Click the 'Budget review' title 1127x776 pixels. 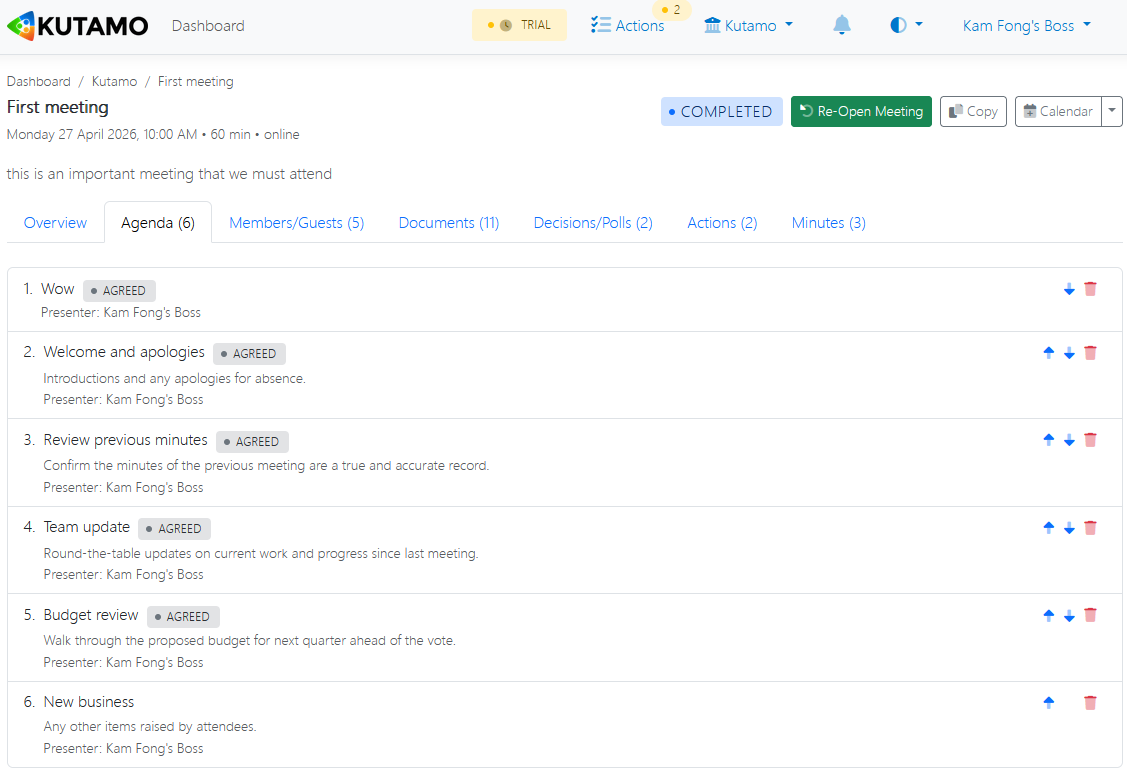point(91,615)
